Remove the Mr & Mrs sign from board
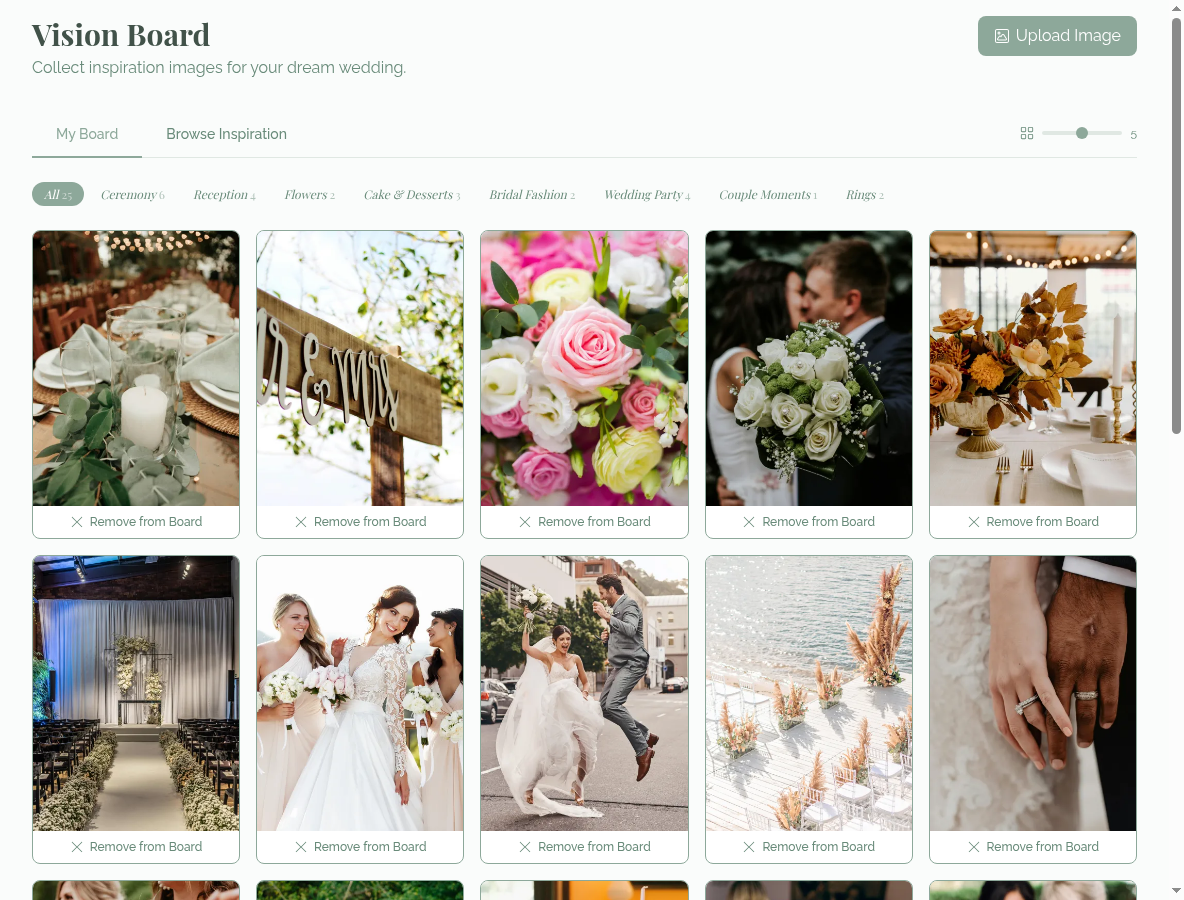 click(360, 522)
